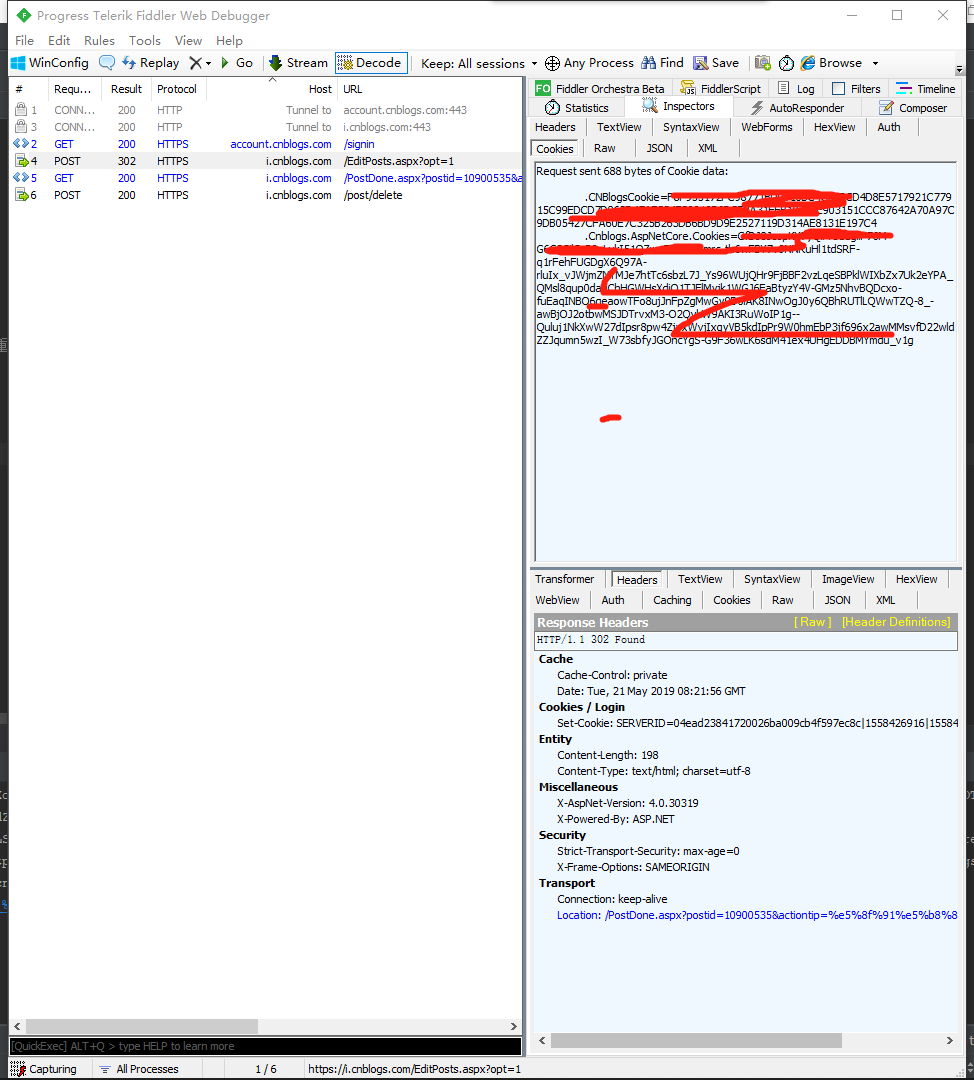The width and height of the screenshot is (974, 1080).
Task: Switch to Fiddler Orchestra Beta tab
Action: (600, 88)
